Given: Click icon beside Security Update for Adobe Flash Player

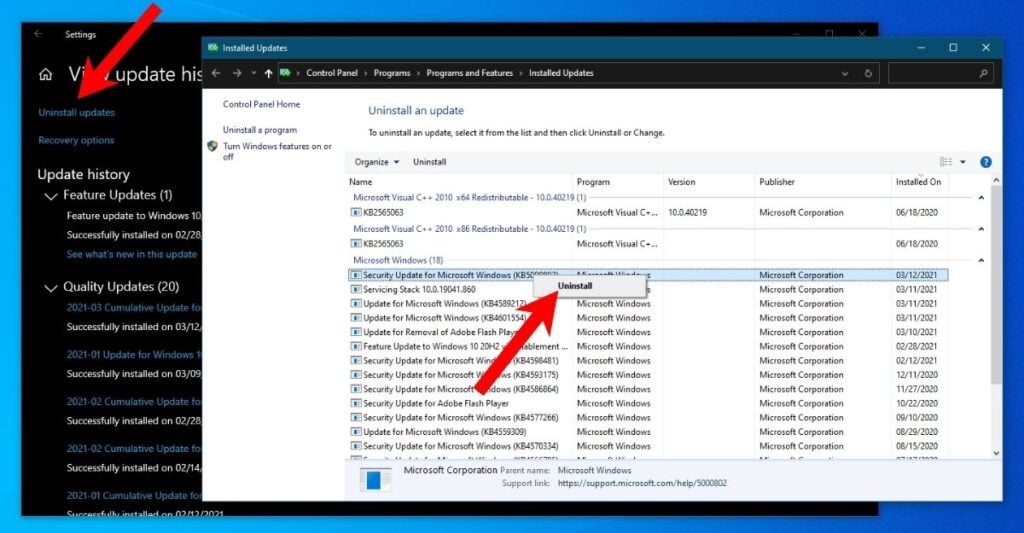Looking at the screenshot, I should pyautogui.click(x=356, y=403).
